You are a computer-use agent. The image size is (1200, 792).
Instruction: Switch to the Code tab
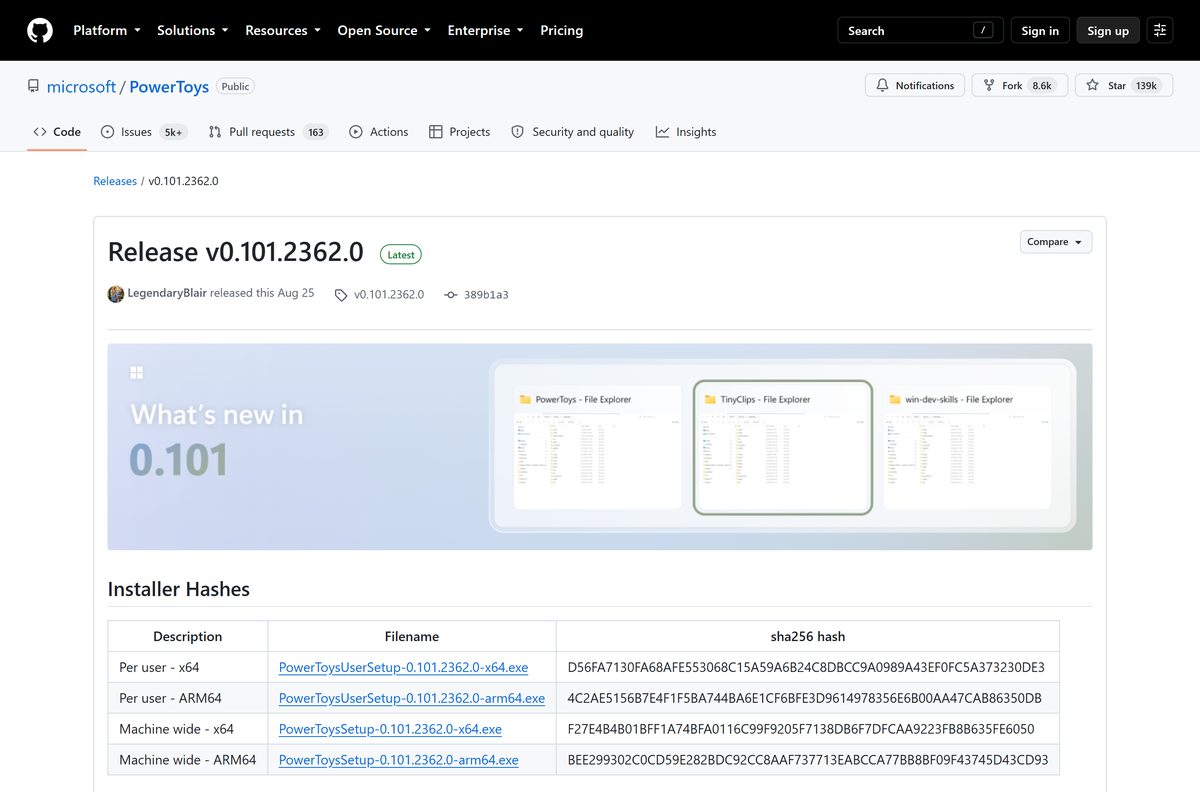57,132
